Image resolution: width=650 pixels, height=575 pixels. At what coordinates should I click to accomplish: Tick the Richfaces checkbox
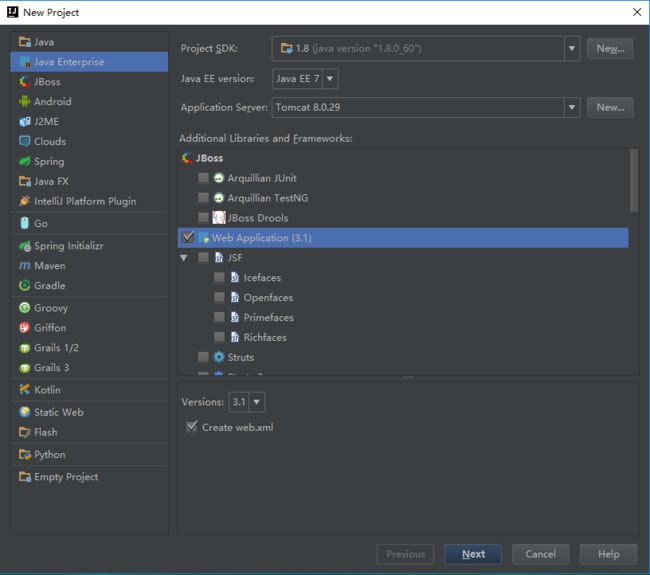click(x=219, y=337)
